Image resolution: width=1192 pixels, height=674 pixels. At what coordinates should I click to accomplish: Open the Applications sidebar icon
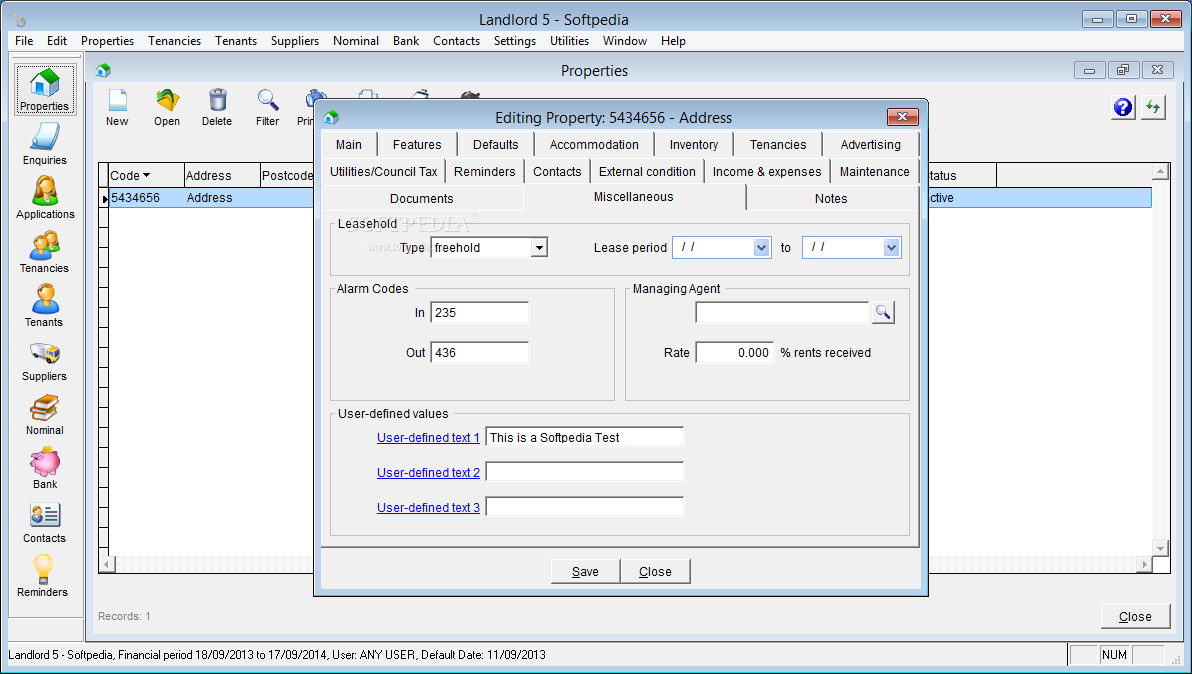pyautogui.click(x=45, y=198)
